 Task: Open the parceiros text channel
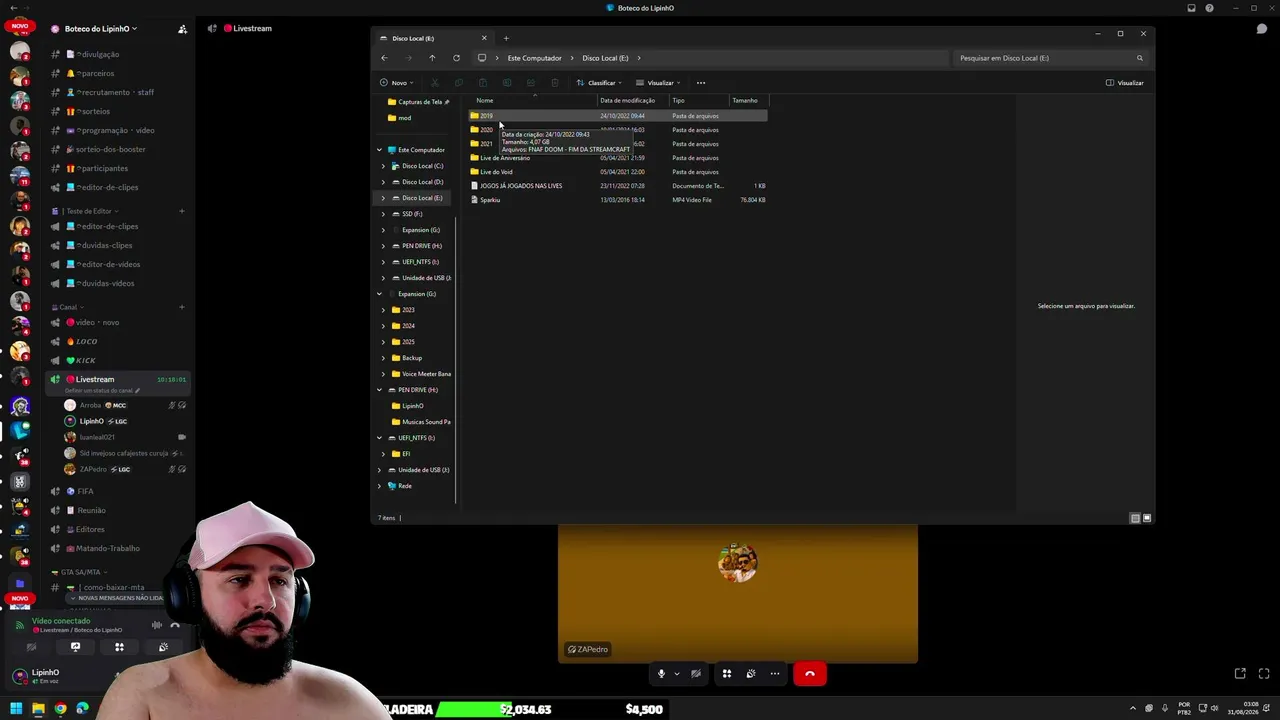[118, 73]
